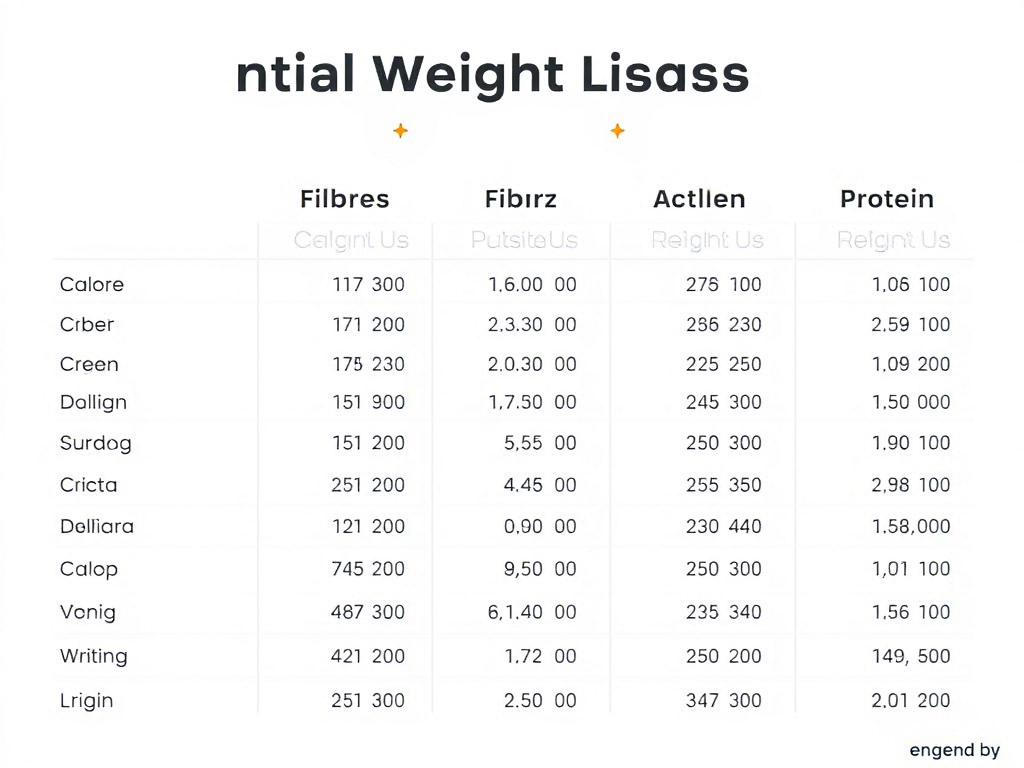The height and width of the screenshot is (768, 1024).
Task: Select the Protein column header
Action: (x=887, y=199)
